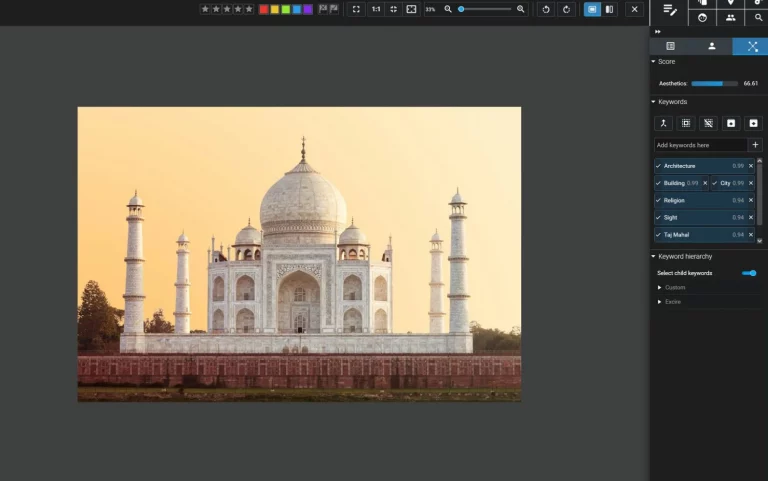
Task: Remove the Sight keyword with X
Action: coord(750,217)
